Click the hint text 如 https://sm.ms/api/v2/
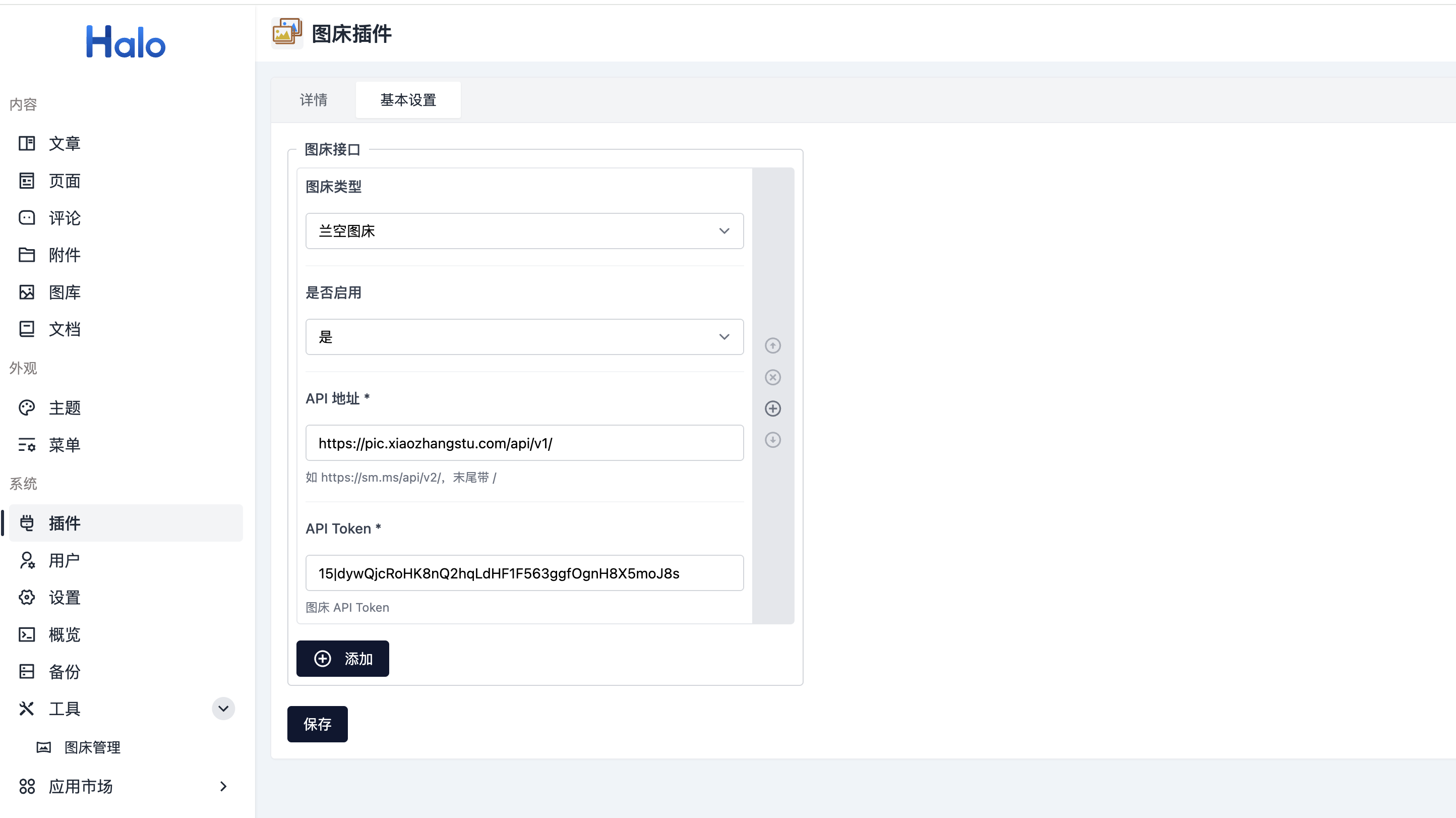Viewport: 1456px width, 818px height. click(x=401, y=478)
